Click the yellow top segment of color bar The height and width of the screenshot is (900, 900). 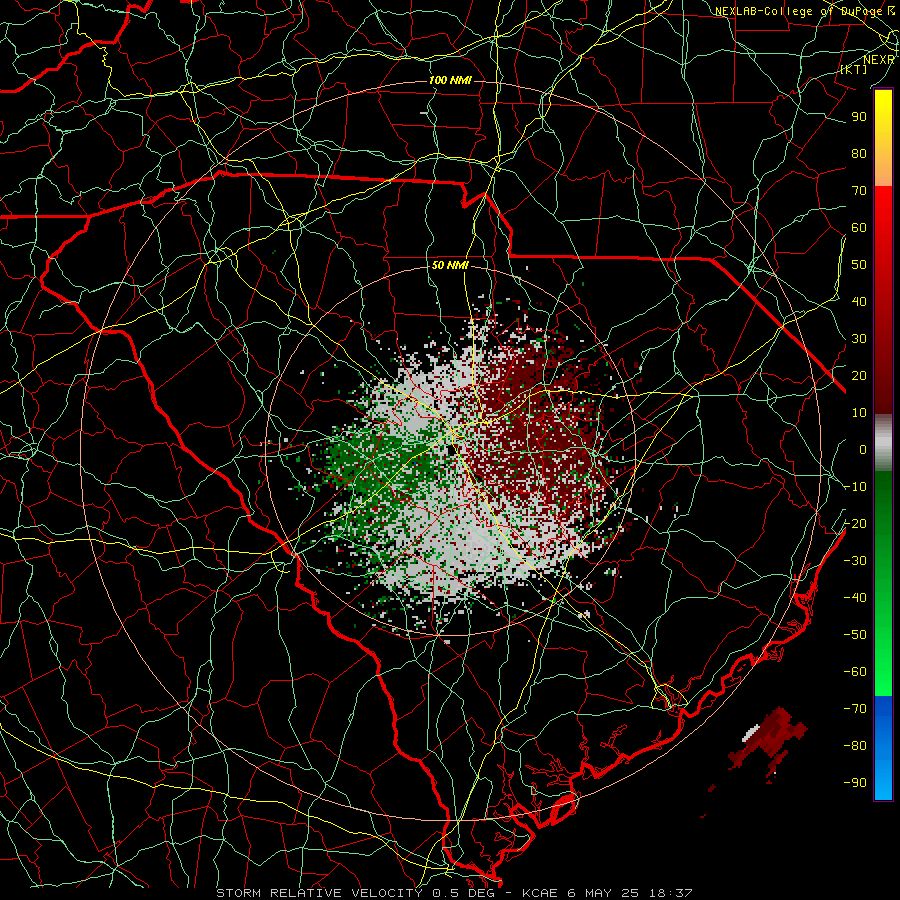(883, 138)
